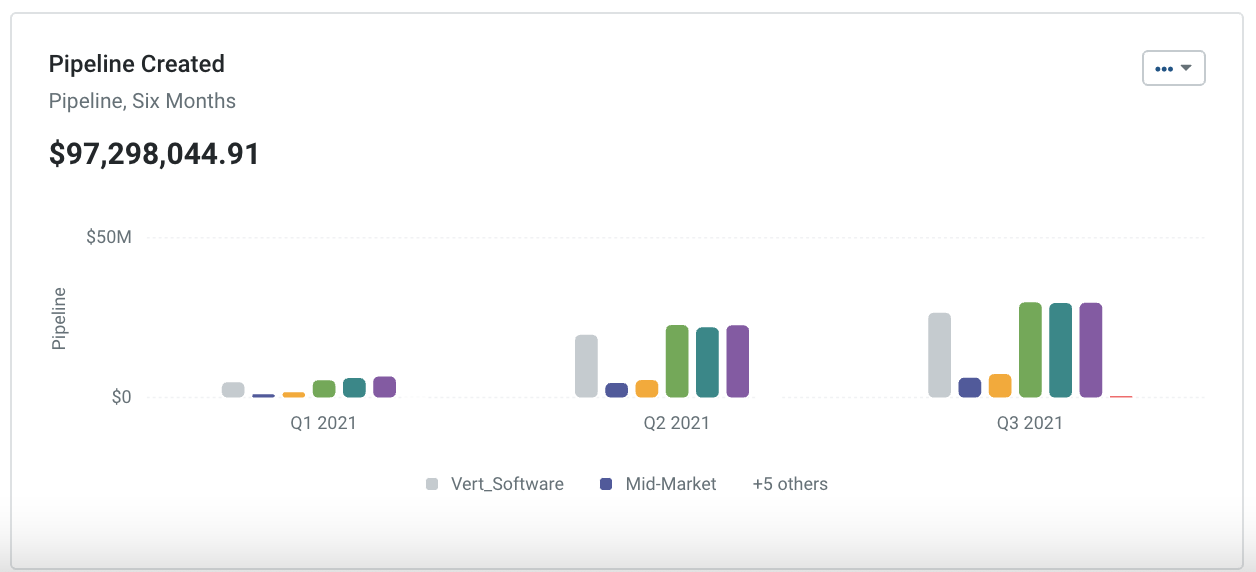The height and width of the screenshot is (572, 1256).
Task: Expand the +5 others legend
Action: coord(790,484)
